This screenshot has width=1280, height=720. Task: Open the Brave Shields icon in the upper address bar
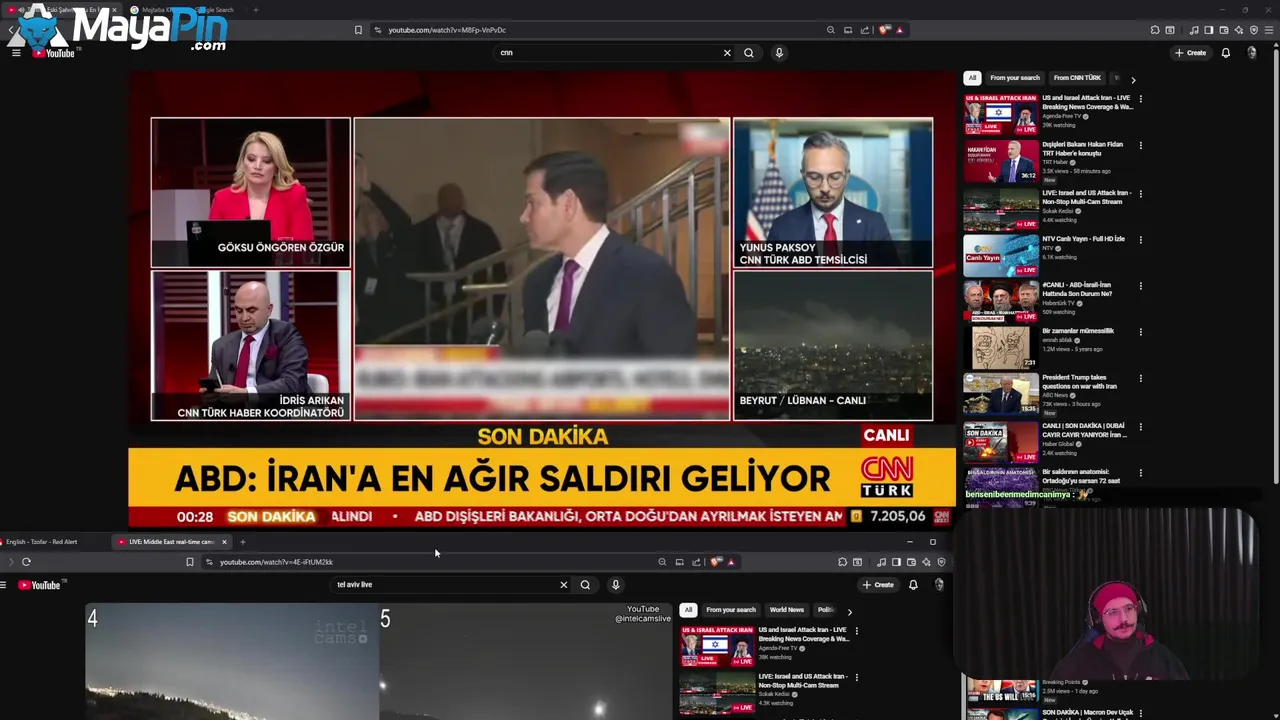(884, 30)
